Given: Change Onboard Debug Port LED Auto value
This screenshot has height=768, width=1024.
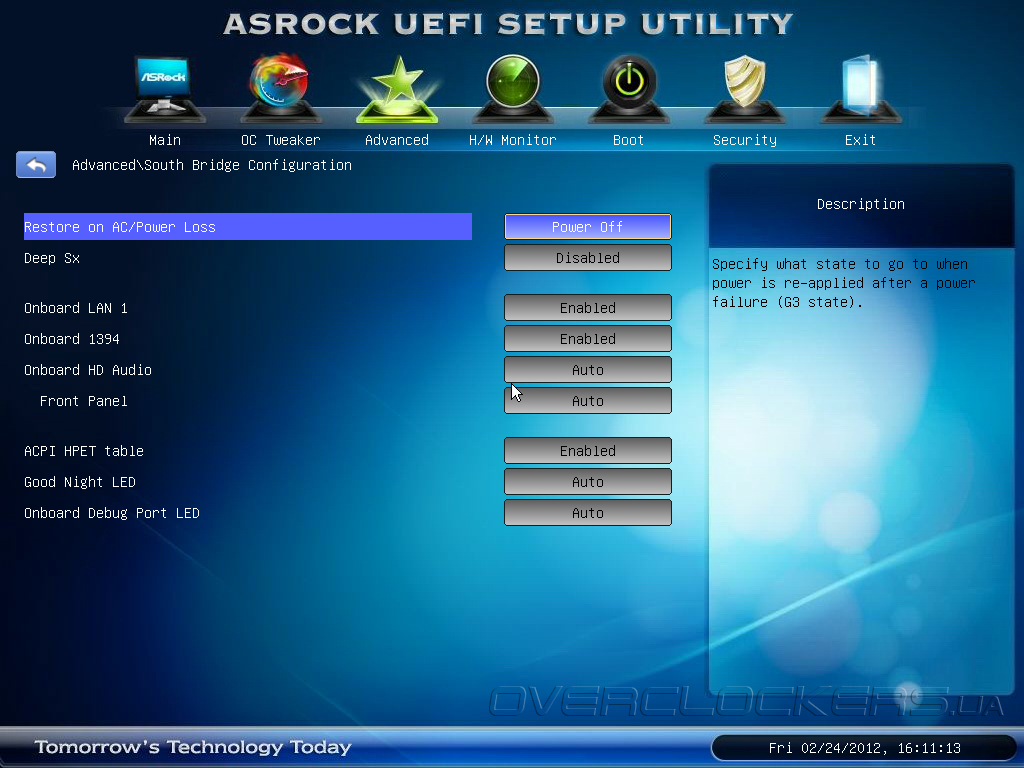Looking at the screenshot, I should click(588, 513).
